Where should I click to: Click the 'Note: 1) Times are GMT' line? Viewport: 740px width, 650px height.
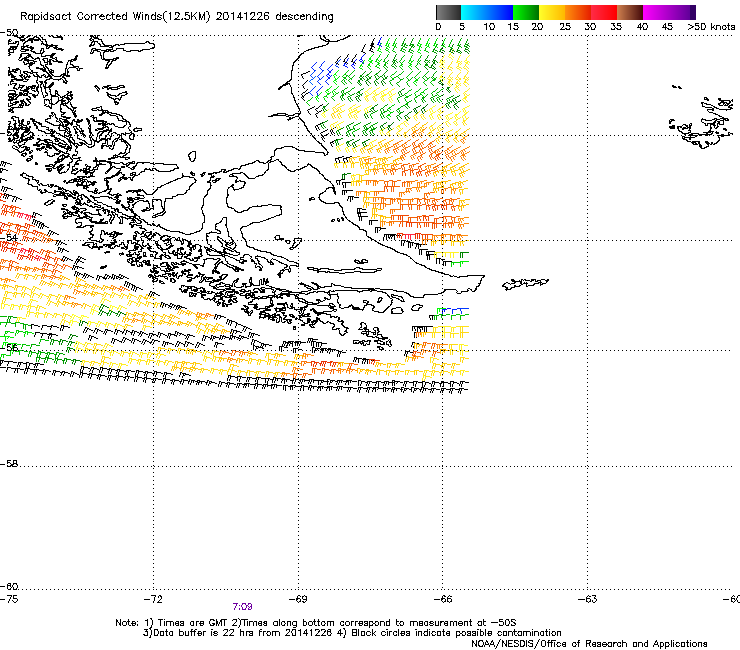[316, 623]
